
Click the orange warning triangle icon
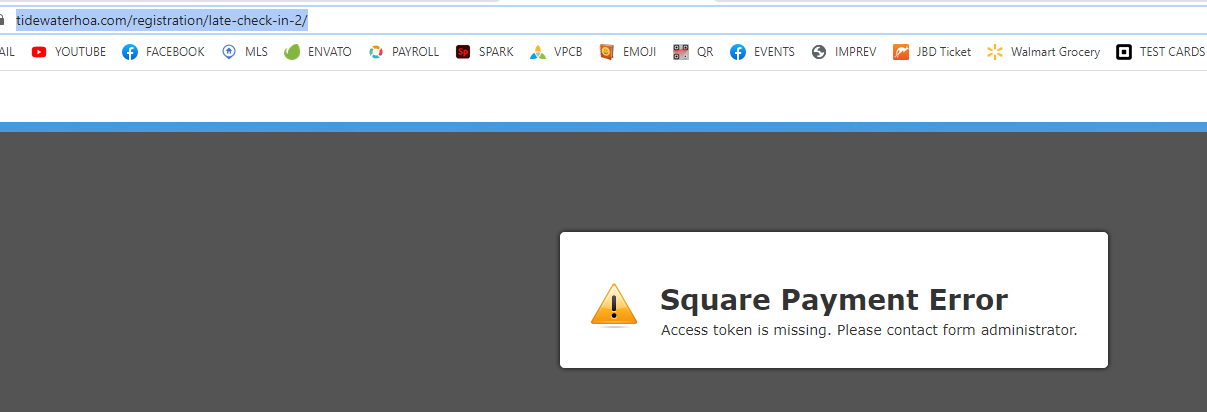[613, 305]
